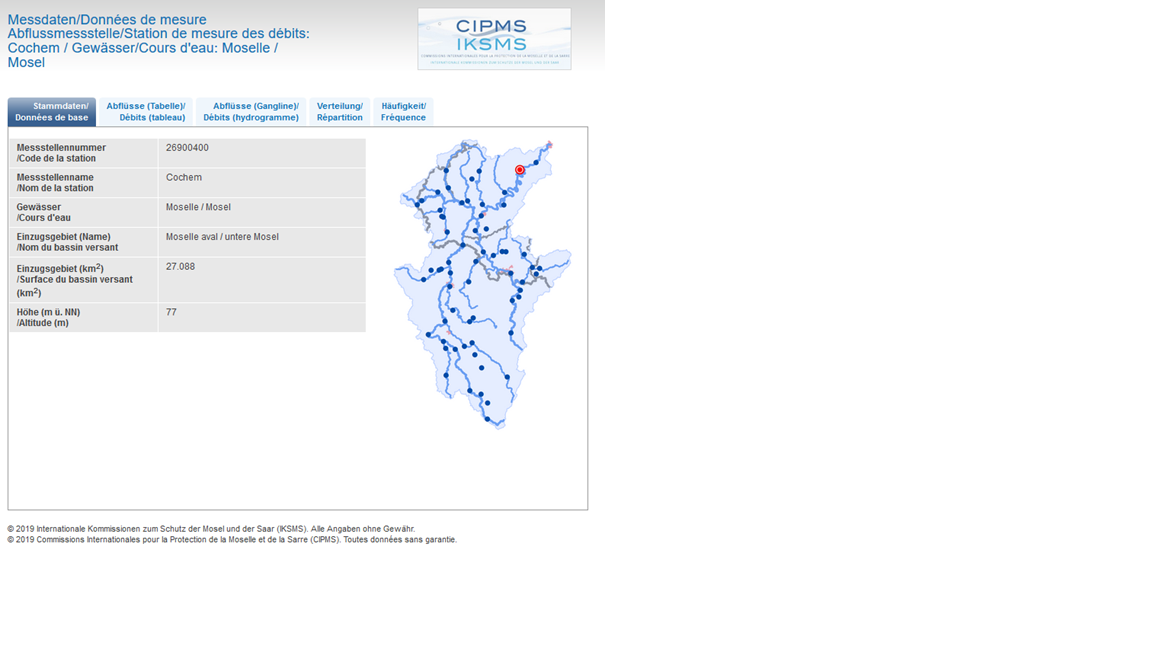Image resolution: width=1152 pixels, height=648 pixels.
Task: Click the CIPMS IKSMS logo
Action: [494, 39]
